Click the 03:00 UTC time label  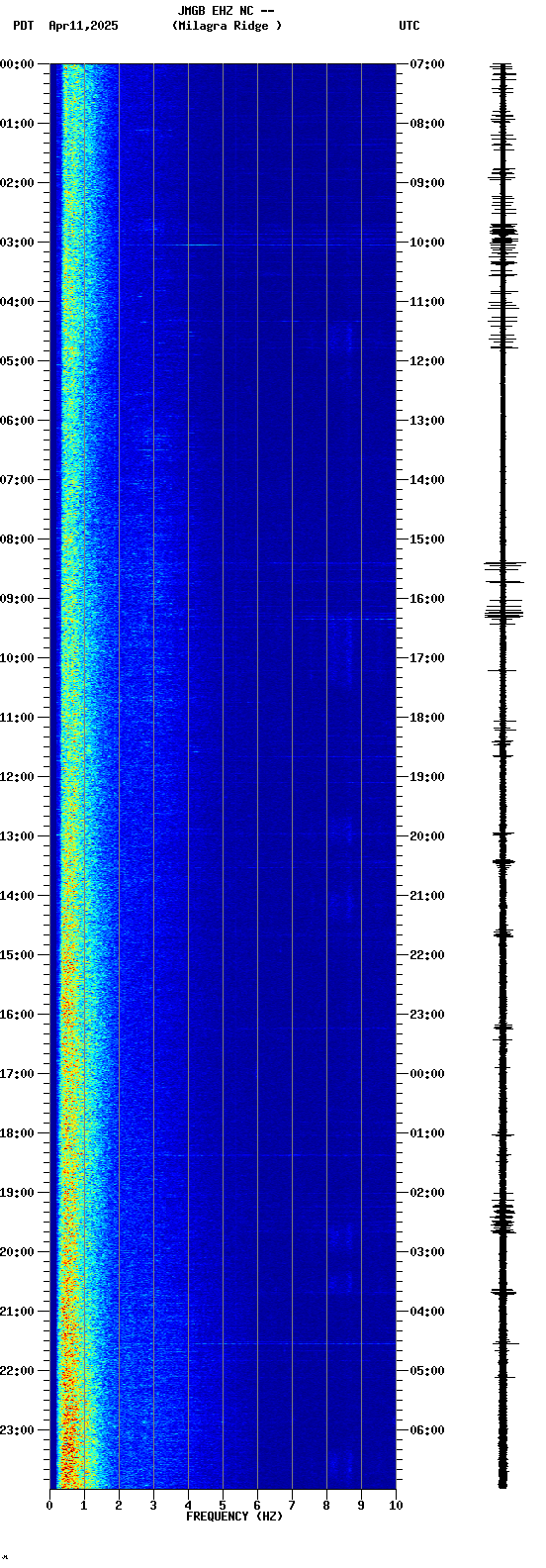pyautogui.click(x=427, y=1252)
